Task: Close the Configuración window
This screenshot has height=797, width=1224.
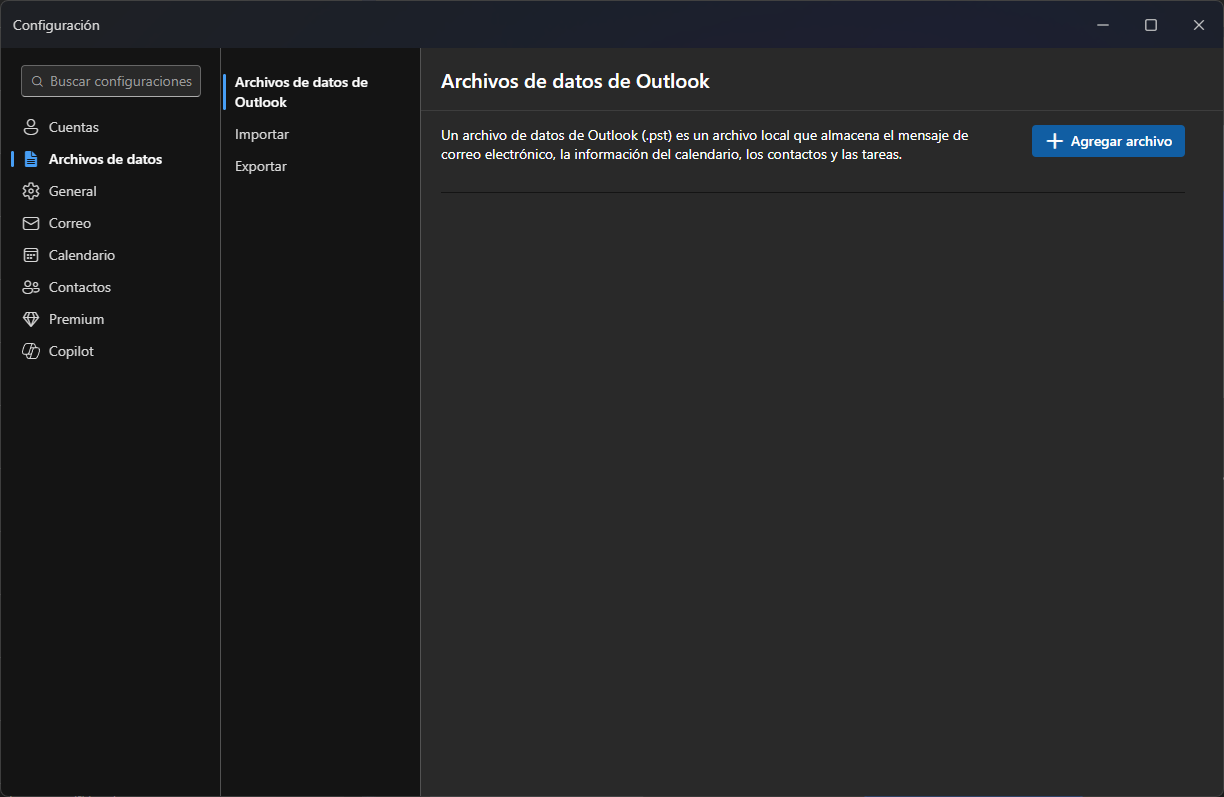Action: point(1199,25)
